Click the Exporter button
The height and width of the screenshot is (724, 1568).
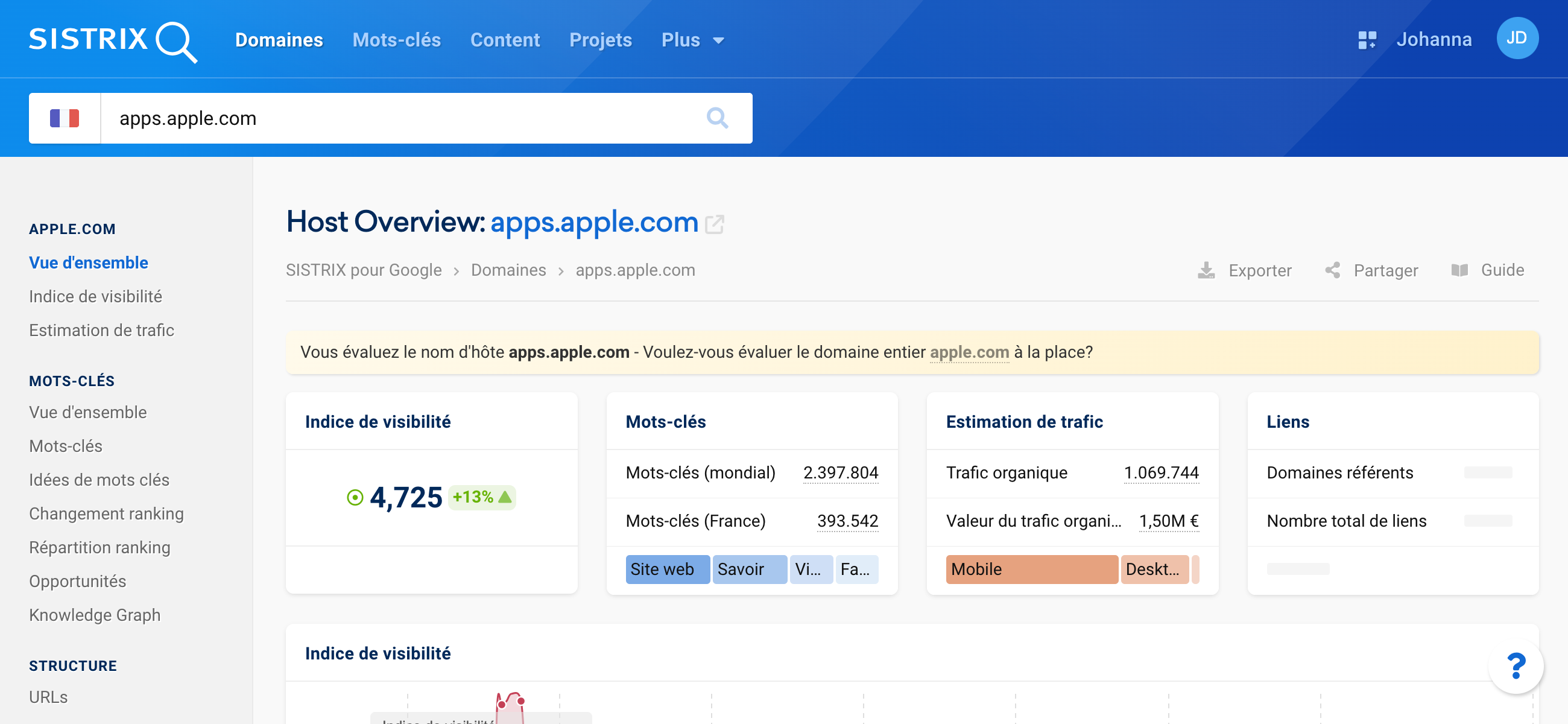1244,270
